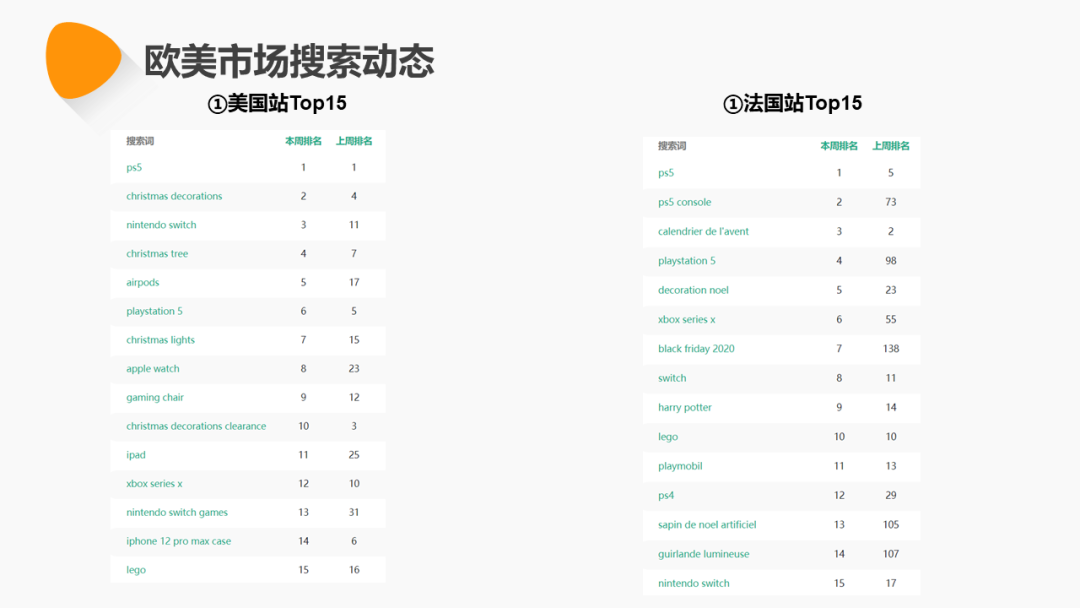Select 'christmas lights' search term
This screenshot has width=1080, height=608.
160,340
